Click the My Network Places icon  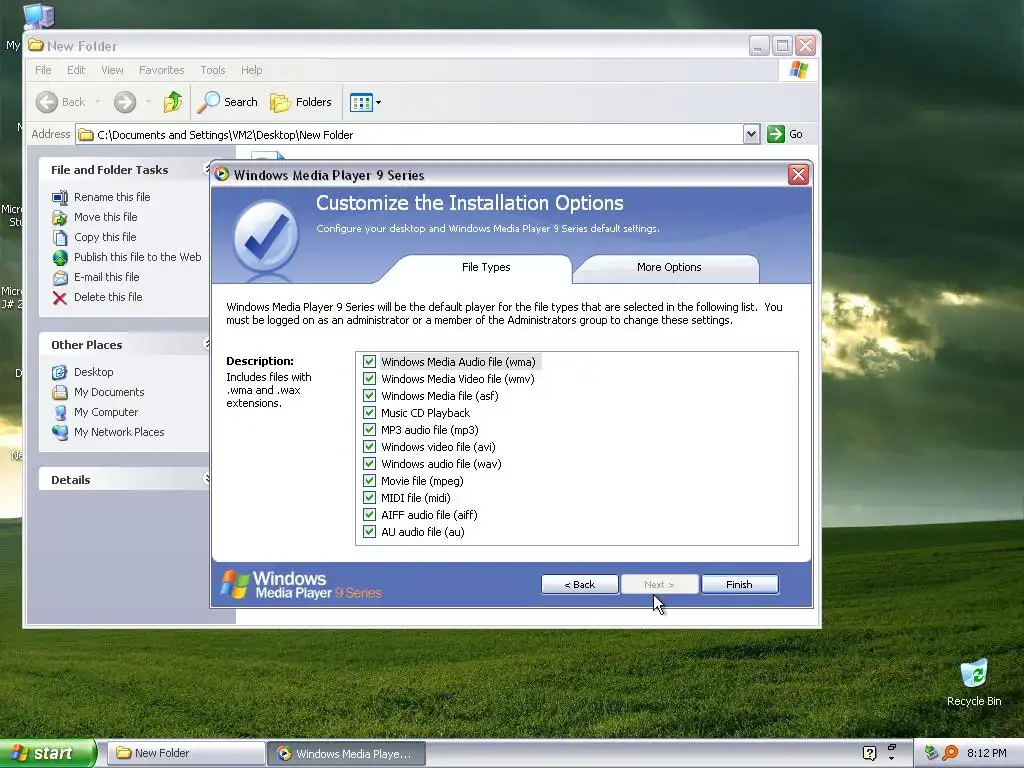click(x=59, y=432)
